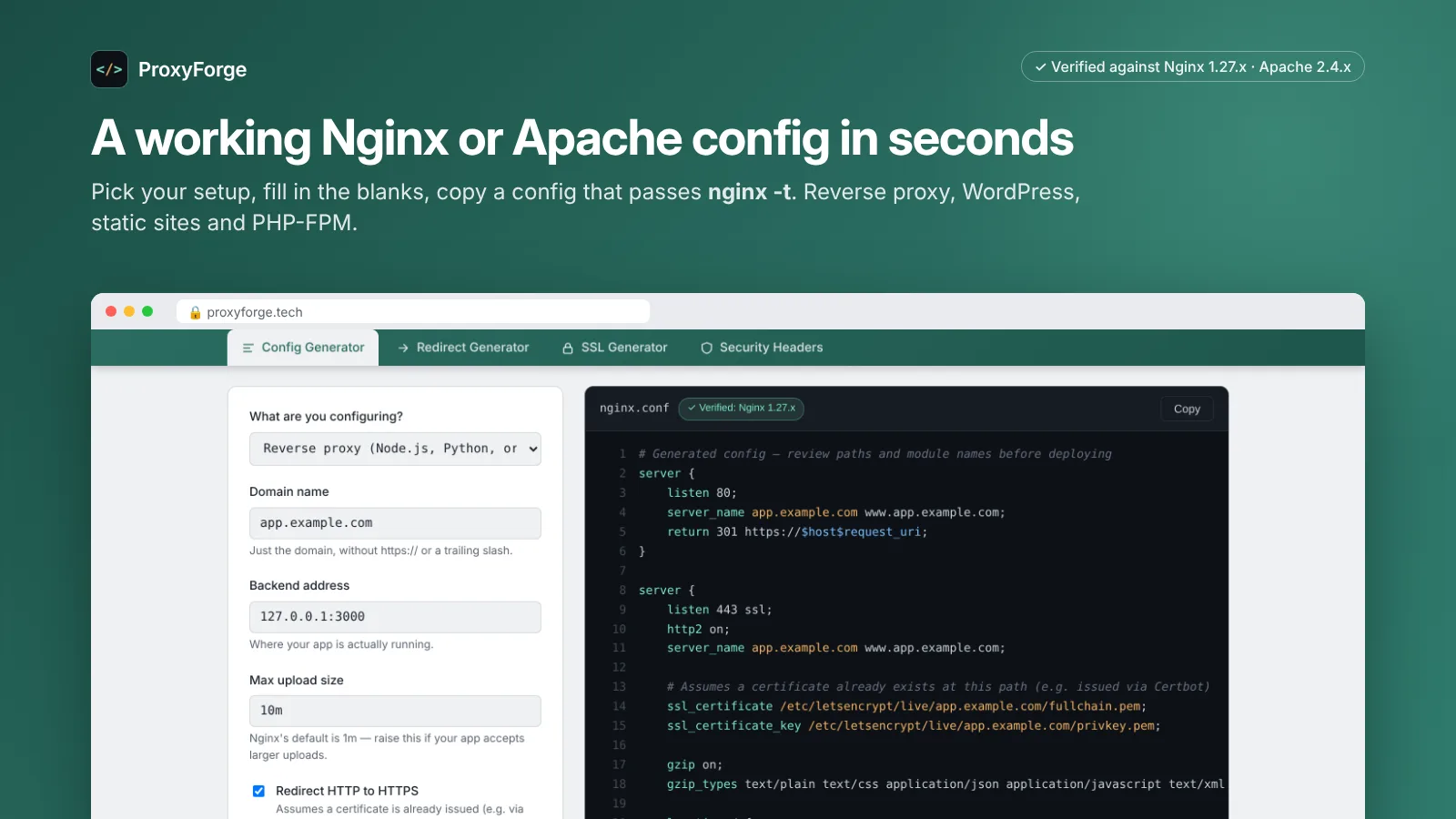Click the 'listen 443 ssl;' code line
Viewport: 1456px width, 819px height.
[719, 610]
